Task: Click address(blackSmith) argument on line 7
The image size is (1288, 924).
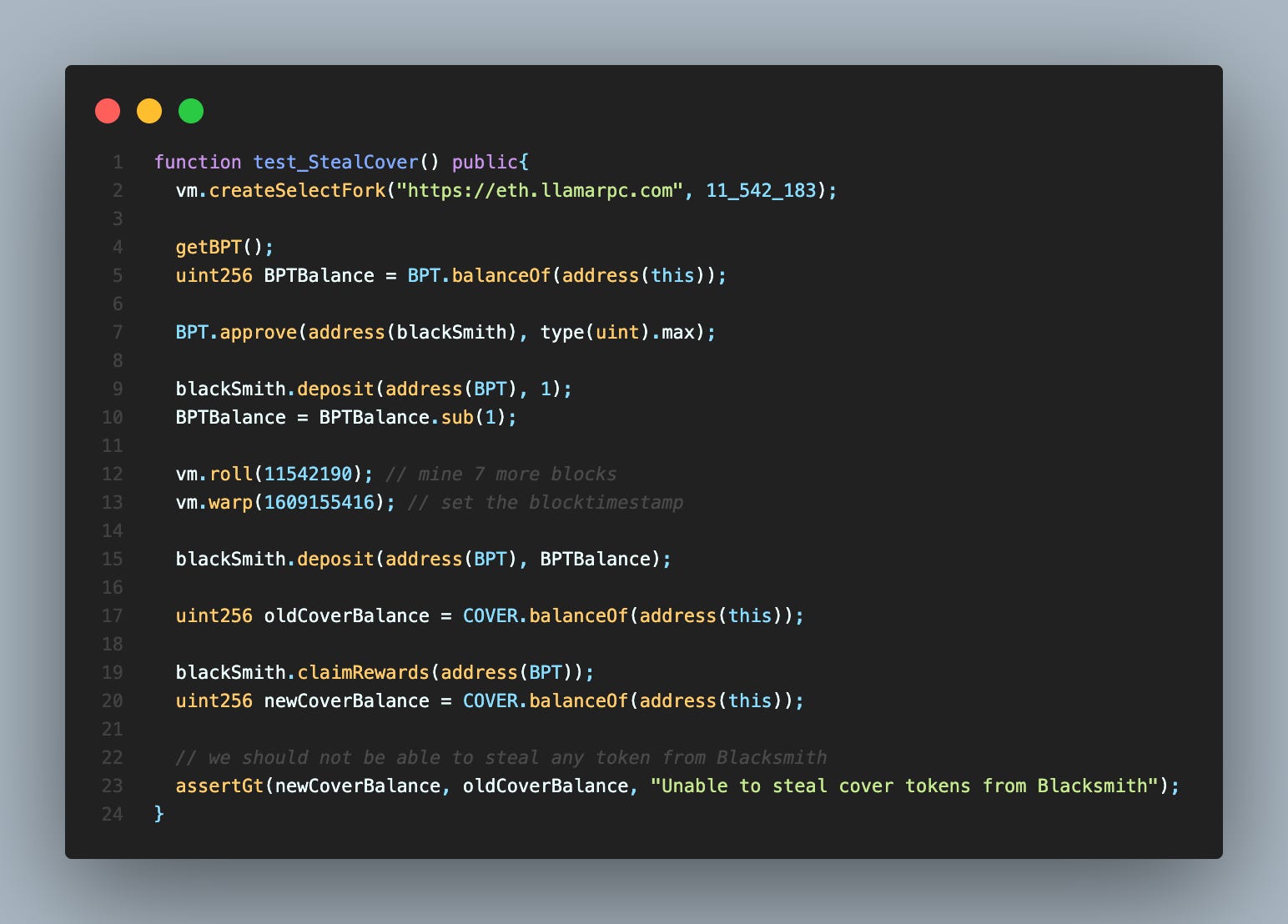Action: tap(413, 332)
